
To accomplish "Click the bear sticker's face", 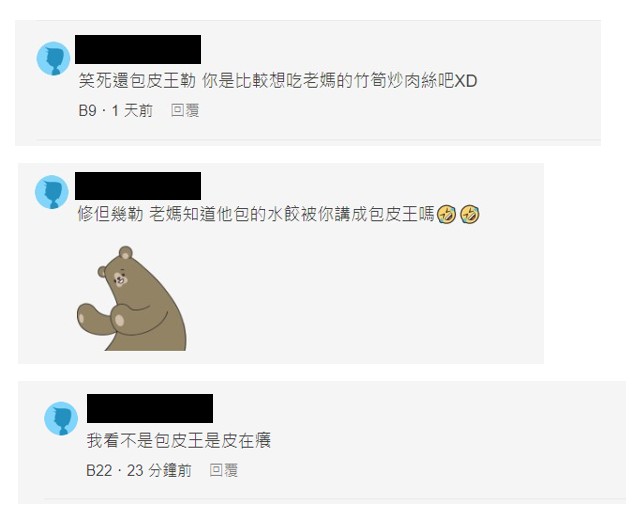I will coord(120,278).
